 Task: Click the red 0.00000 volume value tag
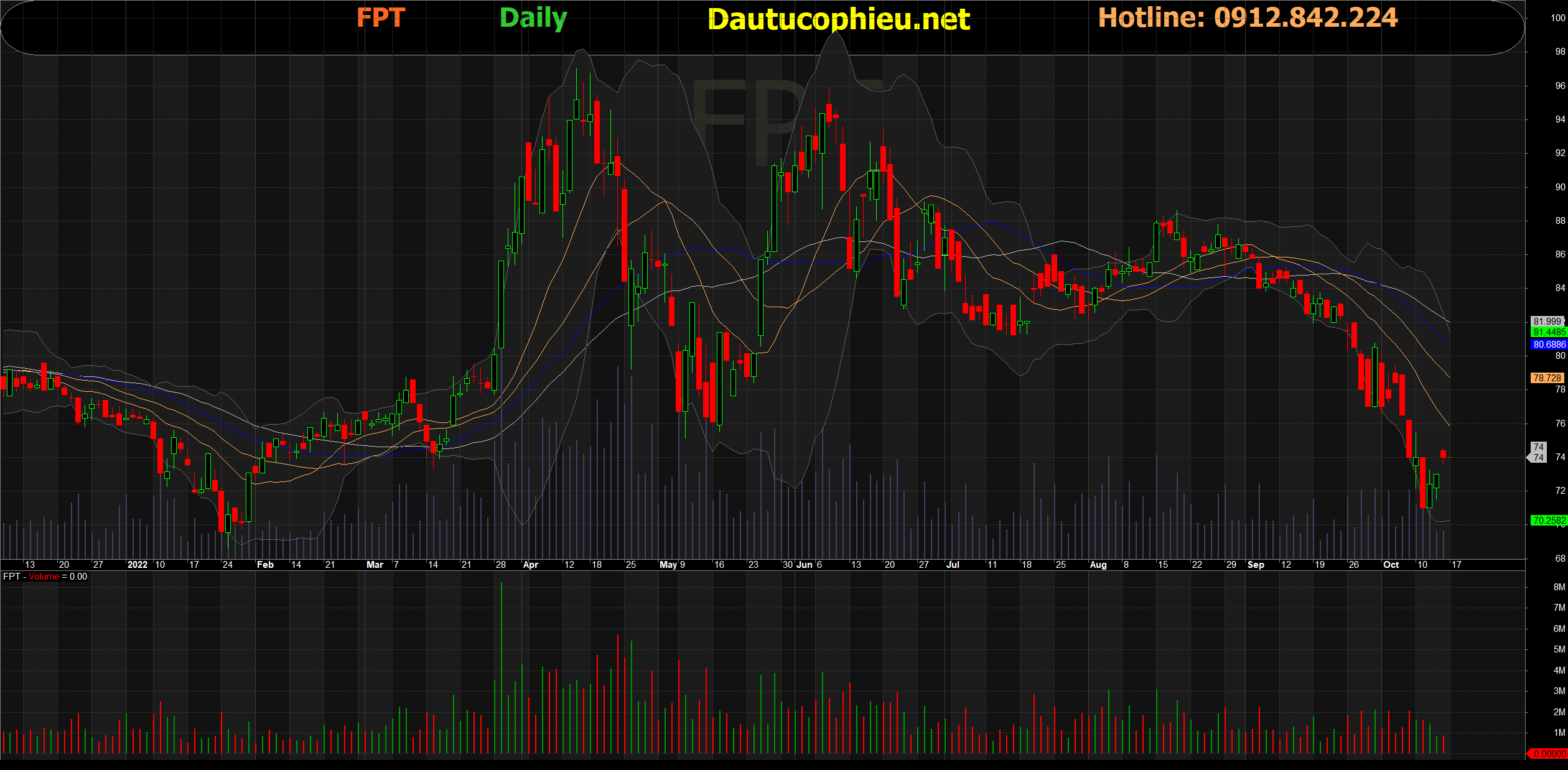pyautogui.click(x=1547, y=753)
